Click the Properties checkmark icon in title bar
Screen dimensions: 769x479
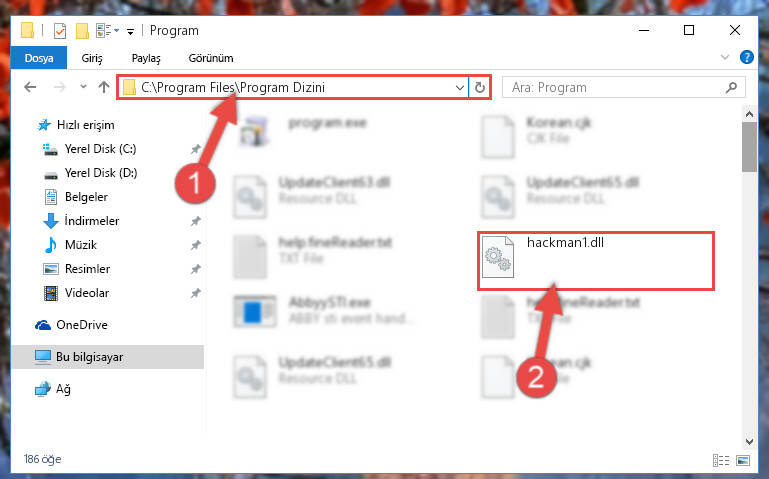coord(60,31)
